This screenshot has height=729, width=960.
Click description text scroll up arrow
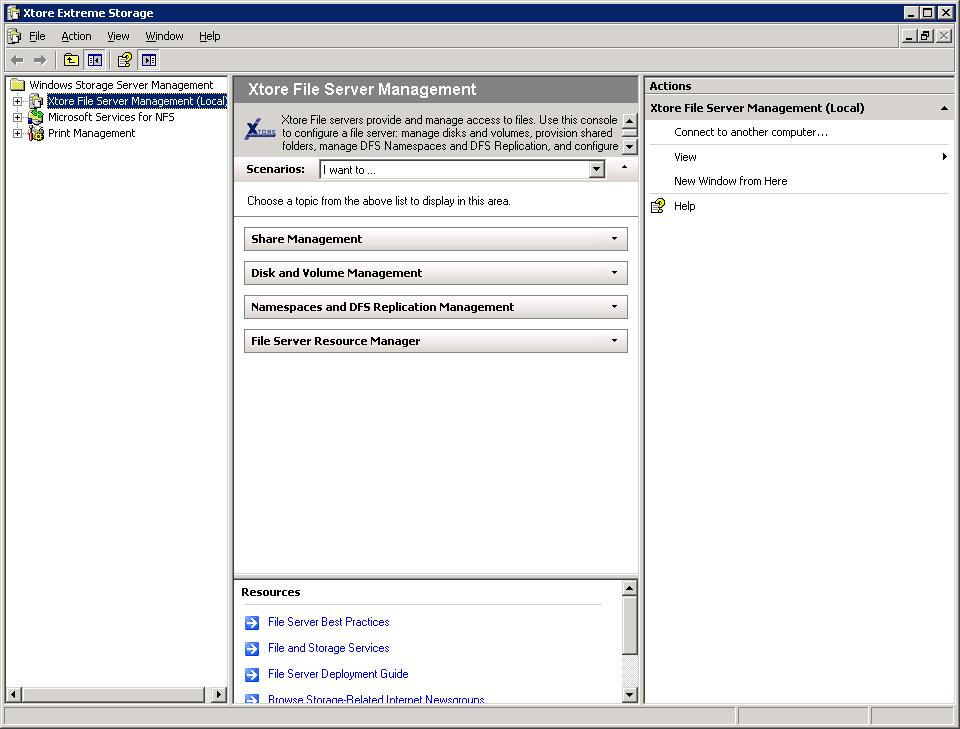tap(629, 120)
